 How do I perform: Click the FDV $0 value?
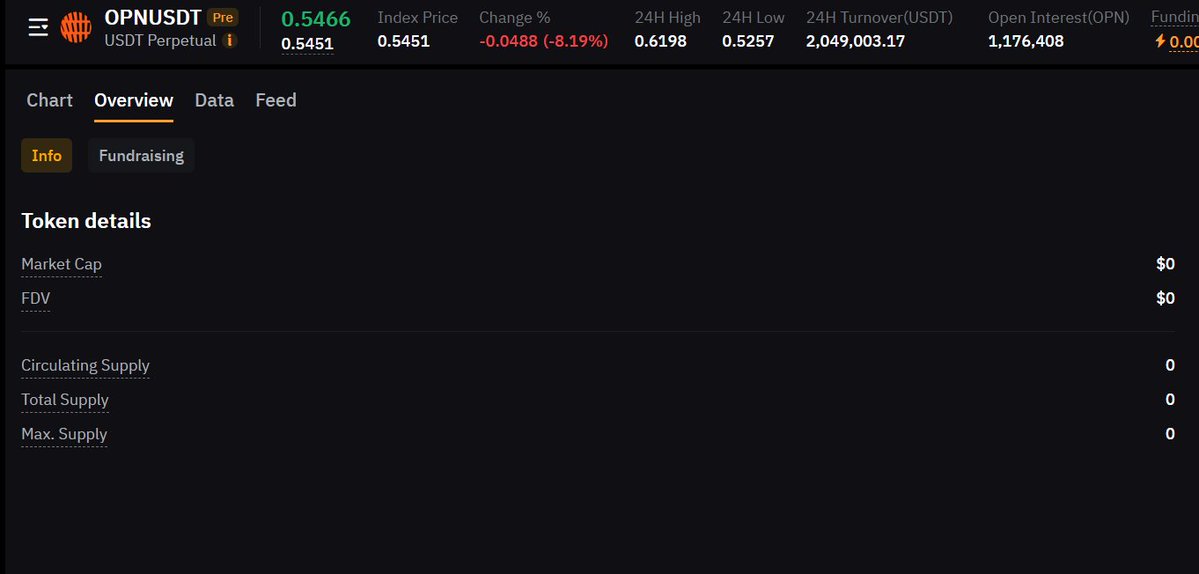click(1165, 298)
